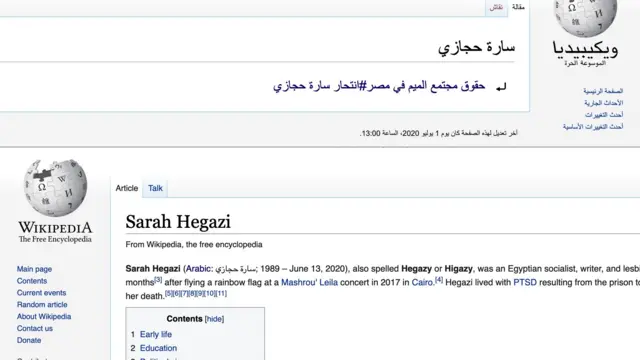Open Arabic sidebar الصفحة الرئيسية link

click(x=603, y=91)
